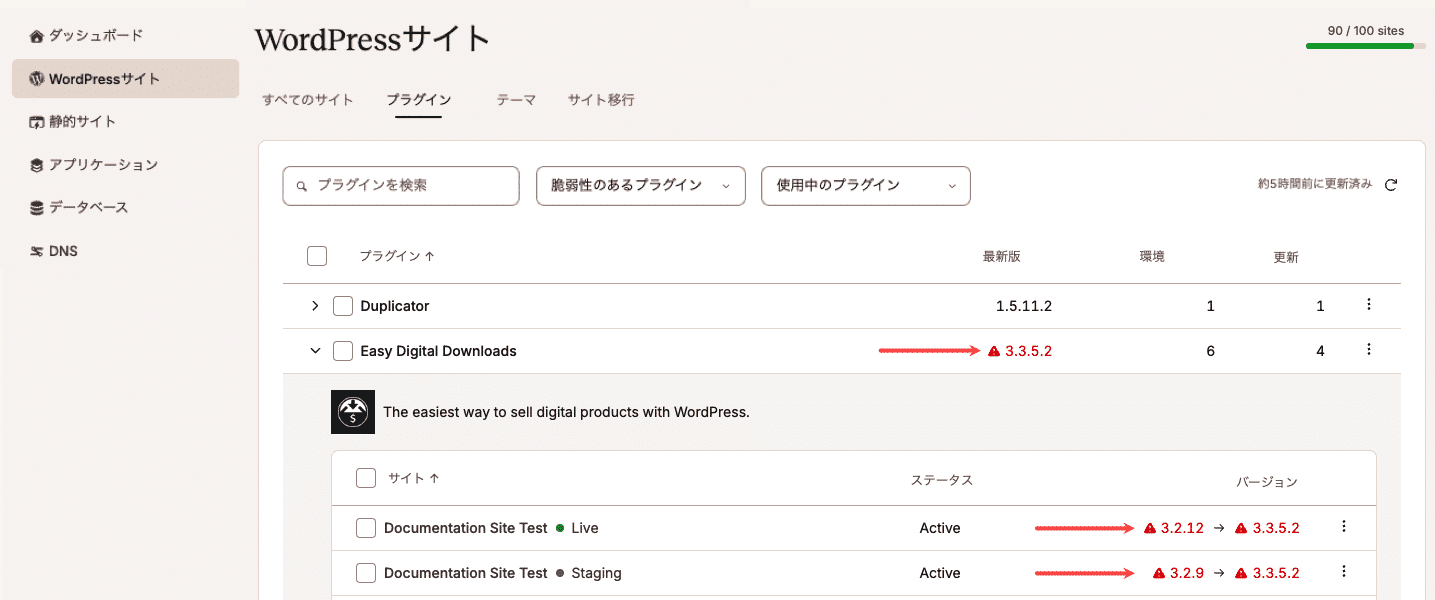Select the プラグイン tab
Screen dimensions: 1435x600
point(418,100)
